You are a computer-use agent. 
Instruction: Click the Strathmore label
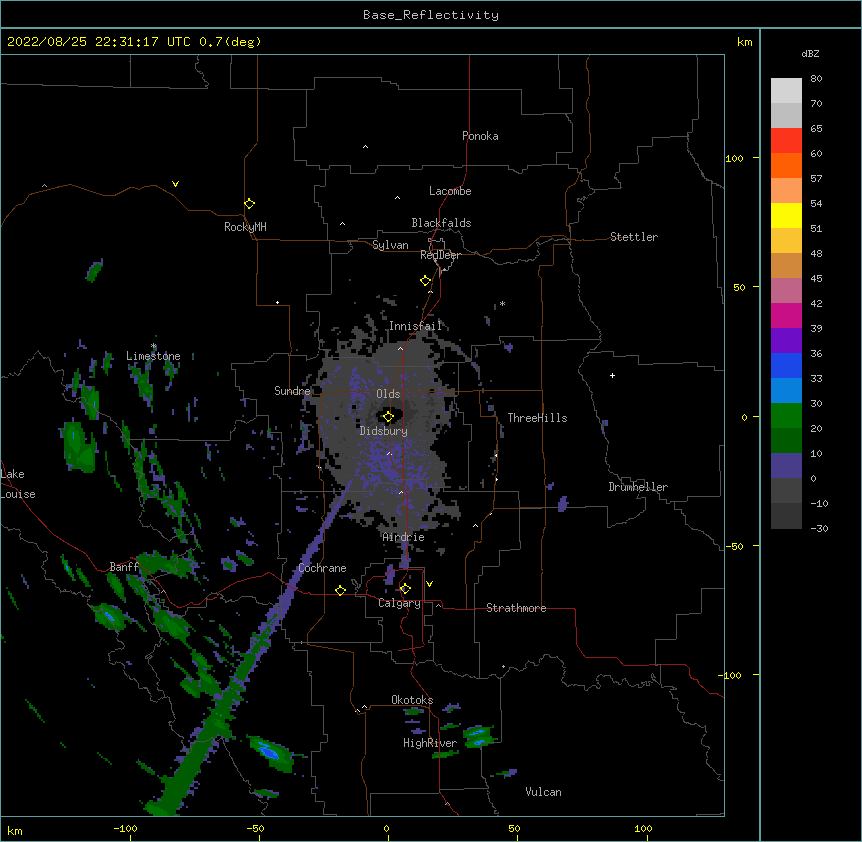pyautogui.click(x=516, y=608)
